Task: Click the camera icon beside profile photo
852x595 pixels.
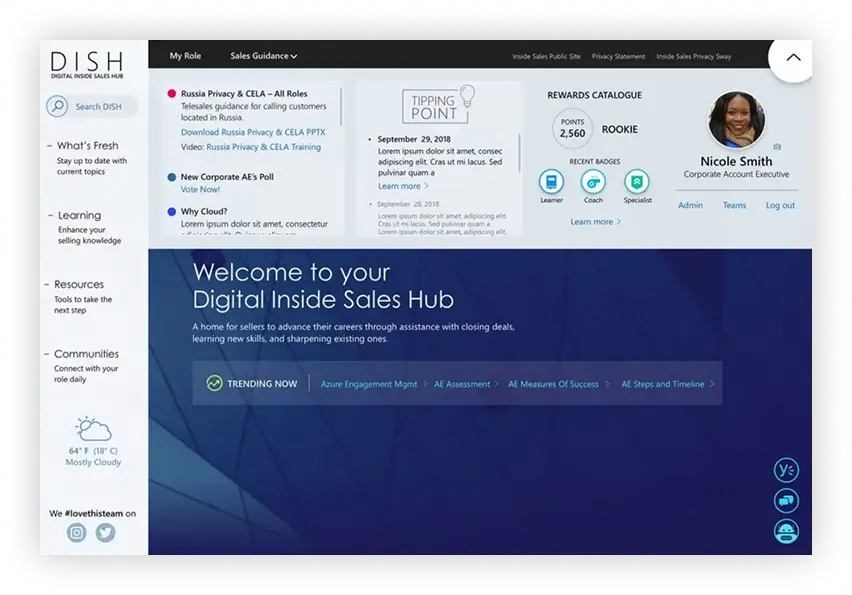Action: click(778, 147)
